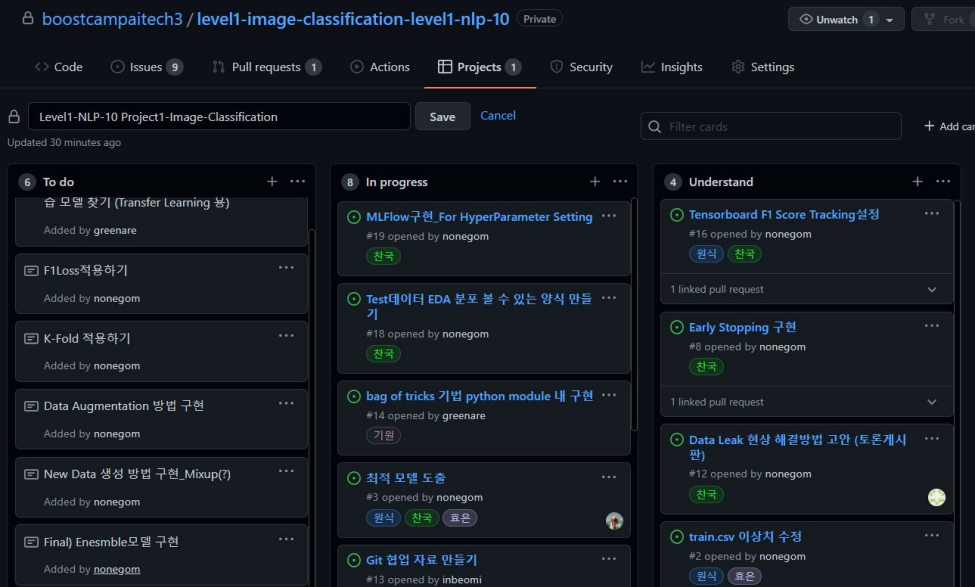Screen dimensions: 975x587
Task: Open menu for Test데이터 EDA card
Action: point(609,298)
